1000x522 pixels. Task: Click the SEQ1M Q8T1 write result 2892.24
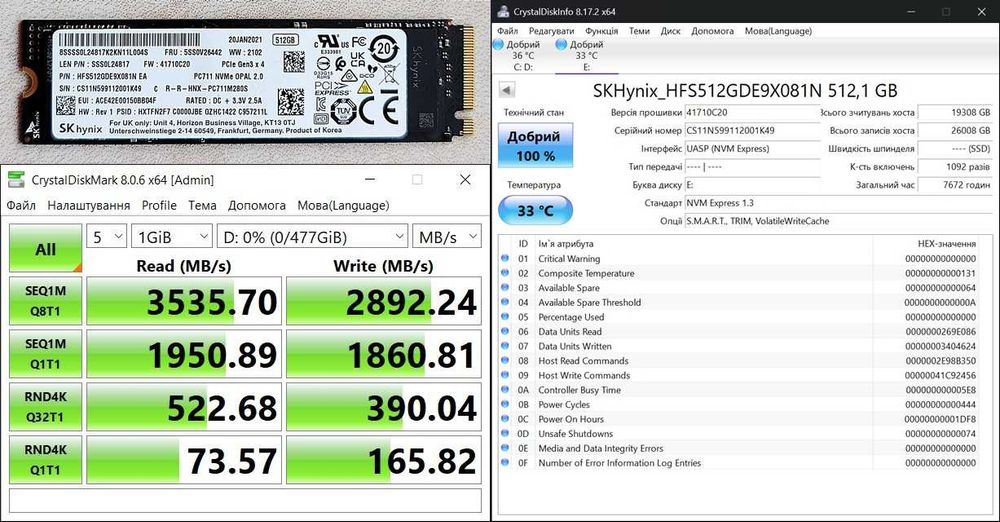click(x=383, y=301)
